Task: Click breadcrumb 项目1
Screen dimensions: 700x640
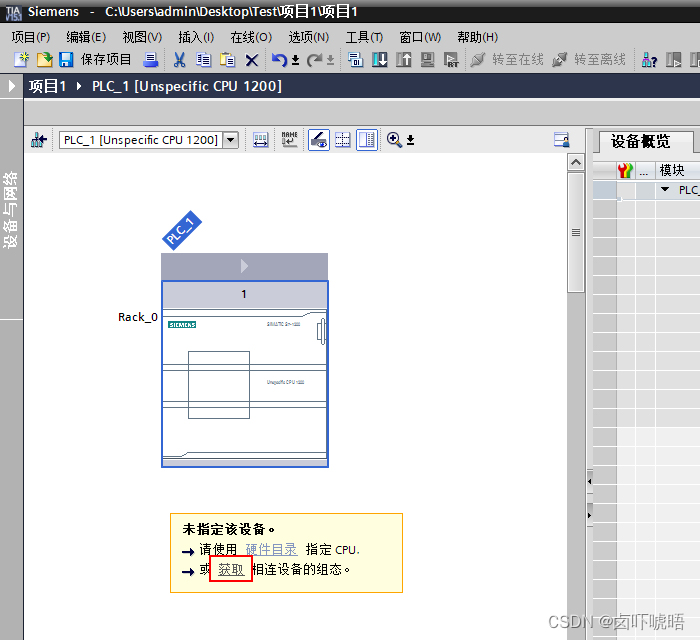Action: pyautogui.click(x=47, y=86)
